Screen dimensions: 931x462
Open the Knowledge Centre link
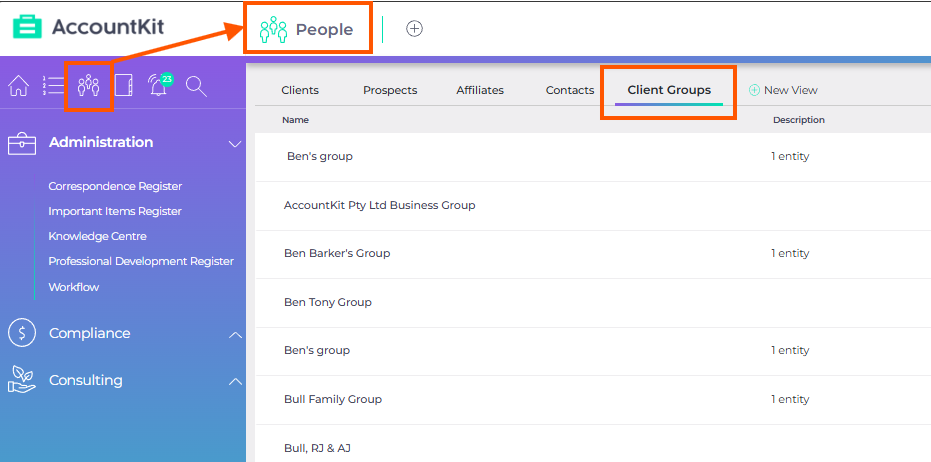(97, 236)
